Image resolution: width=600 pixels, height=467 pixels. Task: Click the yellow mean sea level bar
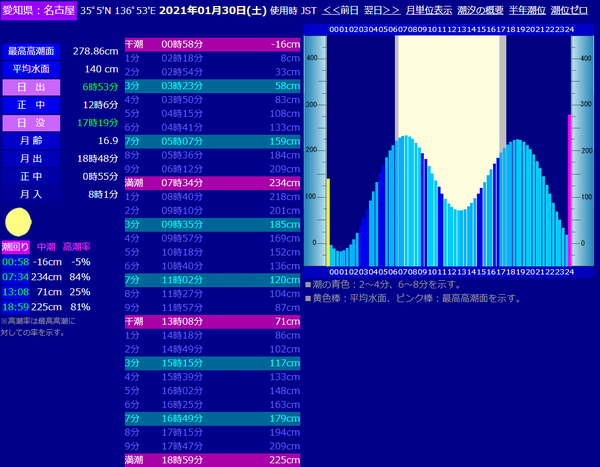click(x=328, y=222)
